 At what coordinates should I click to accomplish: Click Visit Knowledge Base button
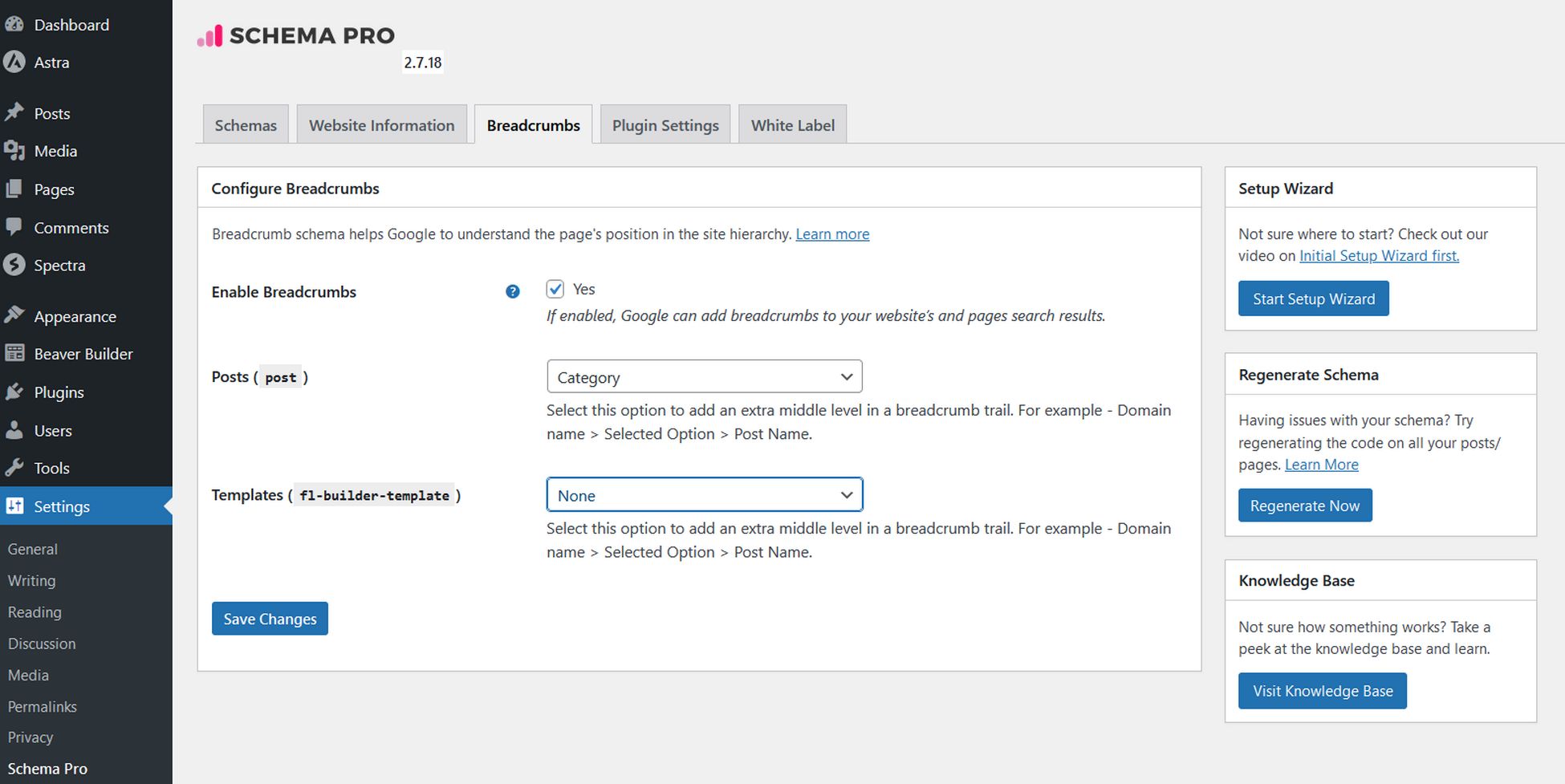pos(1323,691)
